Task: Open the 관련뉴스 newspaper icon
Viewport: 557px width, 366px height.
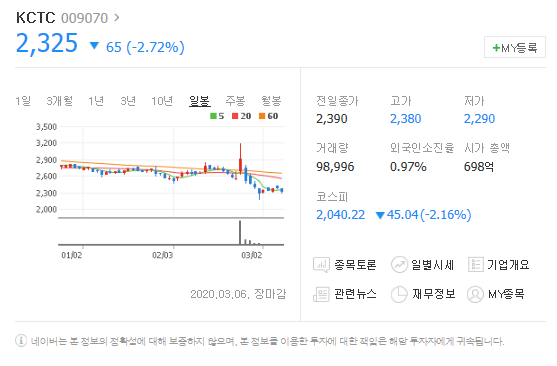Action: 321,294
